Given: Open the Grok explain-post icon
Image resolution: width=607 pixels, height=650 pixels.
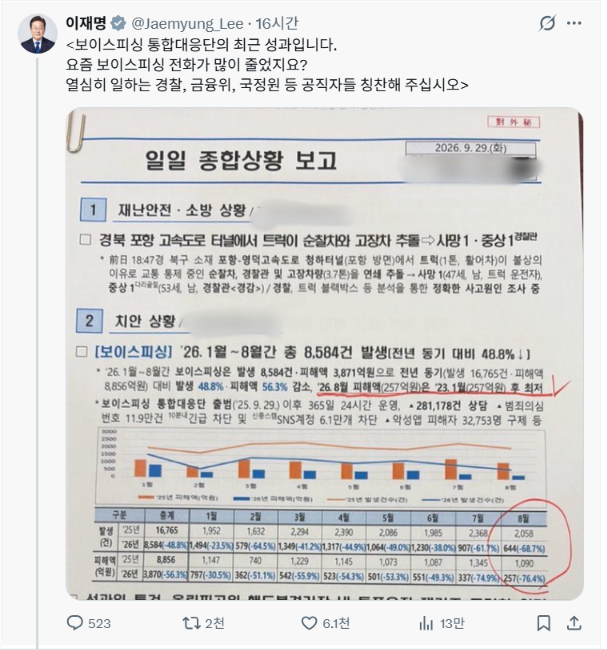Looking at the screenshot, I should (547, 23).
